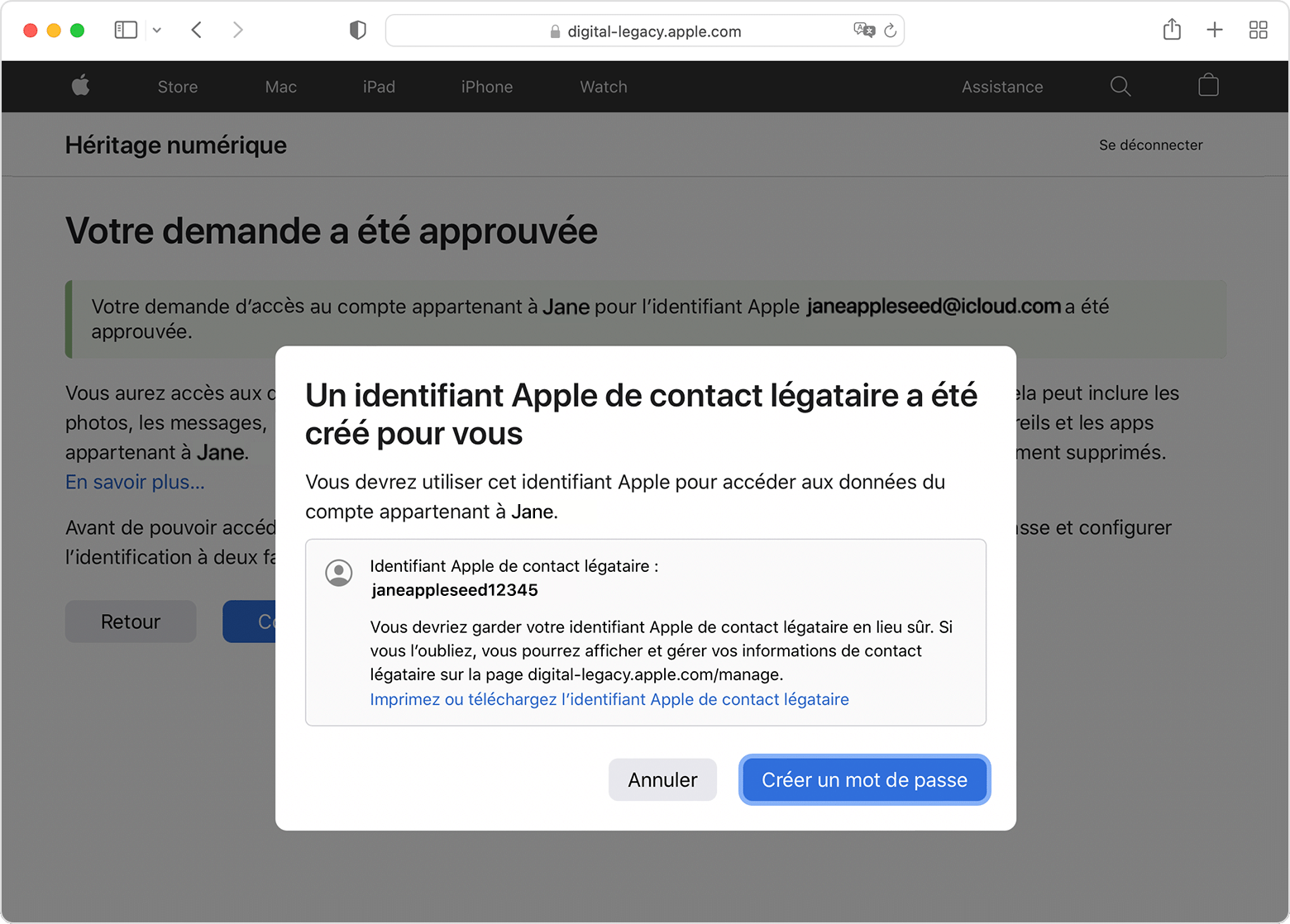Open the Share menu icon
Screen dimensions: 1290x924
pyautogui.click(x=1172, y=30)
